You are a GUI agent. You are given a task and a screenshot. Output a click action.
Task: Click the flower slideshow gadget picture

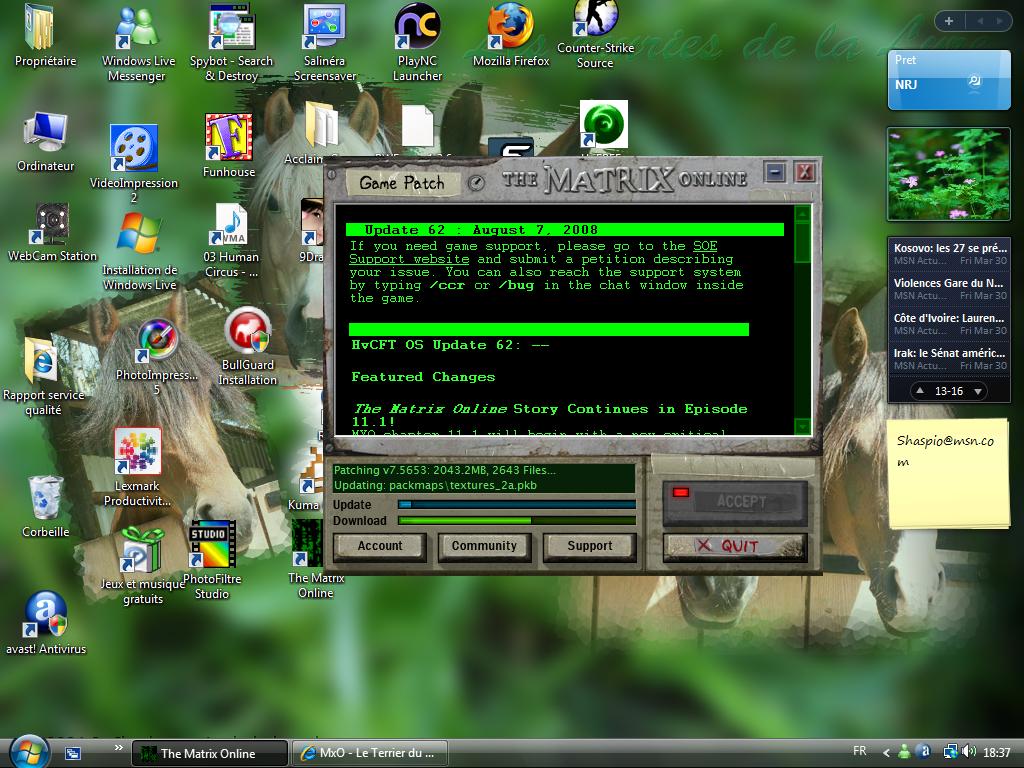pos(949,174)
